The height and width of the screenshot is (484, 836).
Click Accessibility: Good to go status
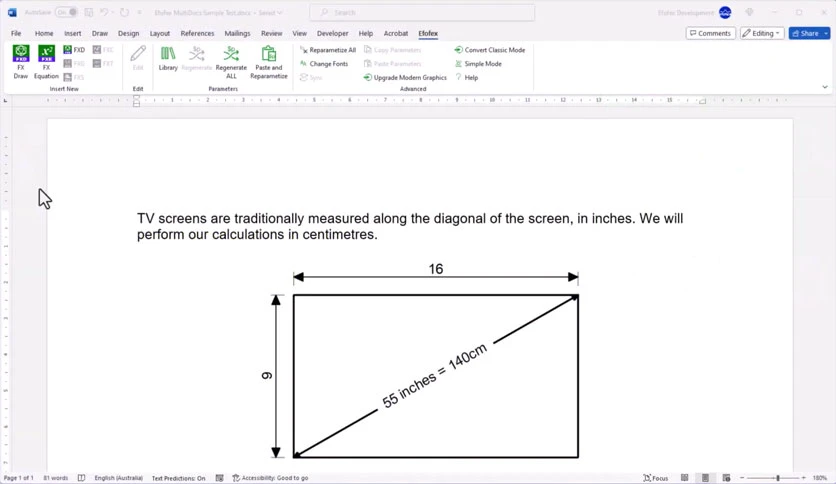pyautogui.click(x=270, y=478)
